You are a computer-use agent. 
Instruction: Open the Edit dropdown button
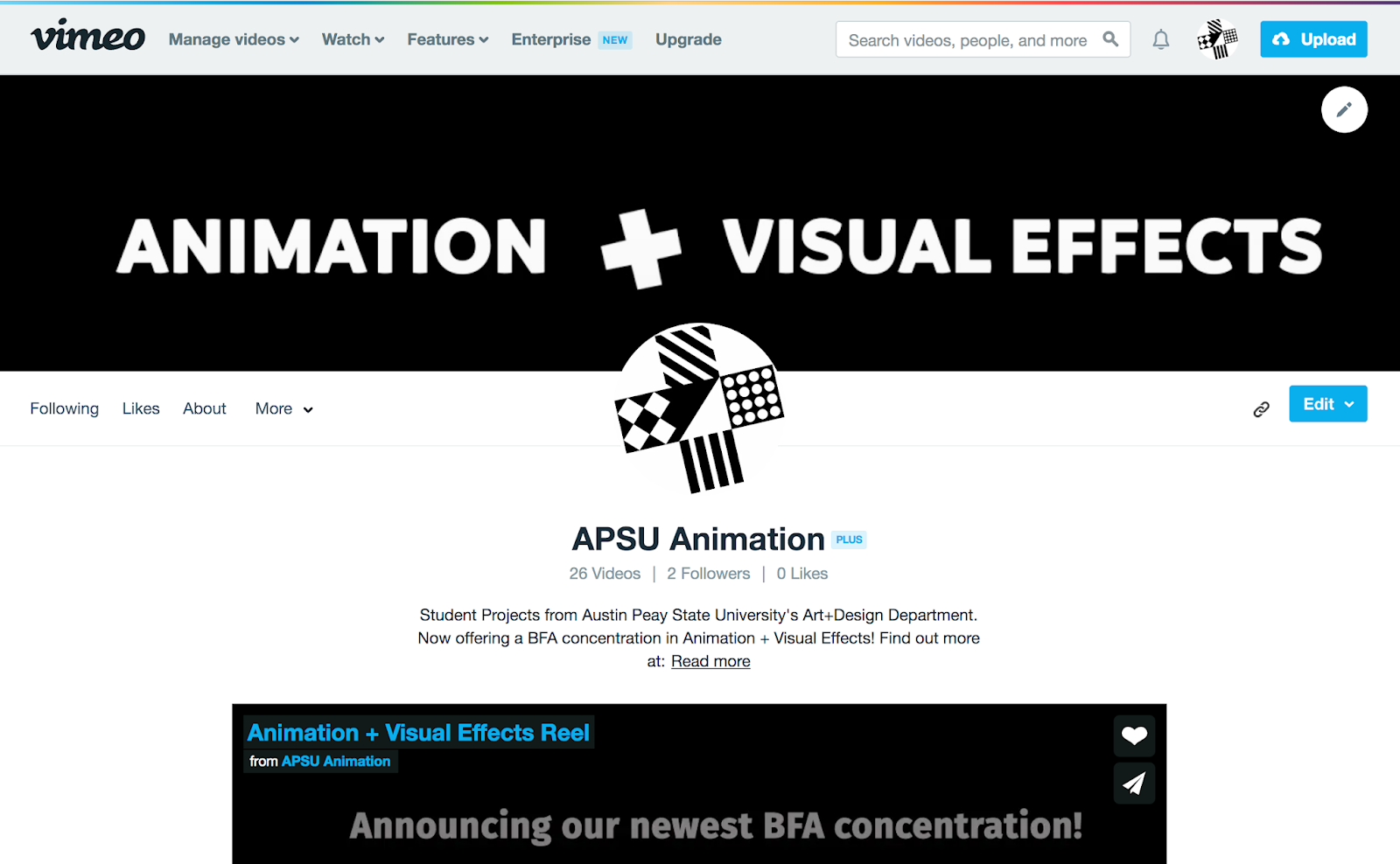tap(1327, 404)
